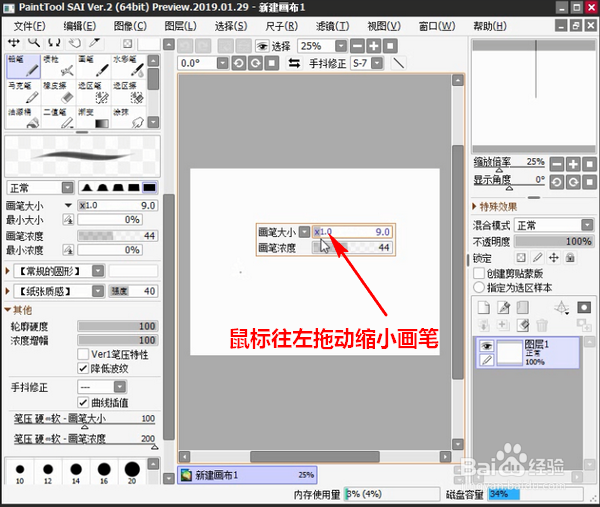Image resolution: width=600 pixels, height=507 pixels.
Task: Click the 轮廓硬度 slider bar
Action: tap(117, 326)
